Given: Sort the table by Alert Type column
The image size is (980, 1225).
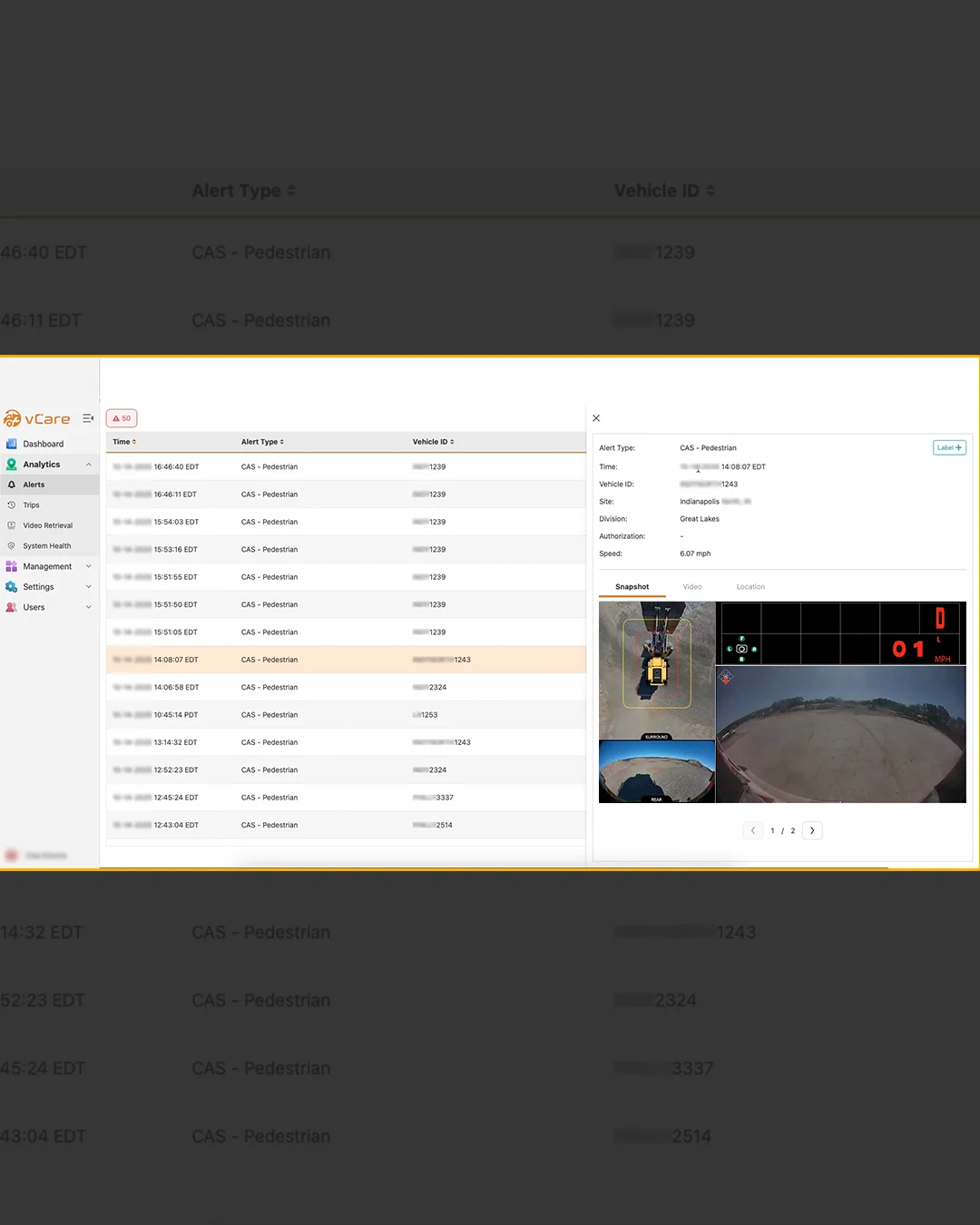Looking at the screenshot, I should coord(262,442).
